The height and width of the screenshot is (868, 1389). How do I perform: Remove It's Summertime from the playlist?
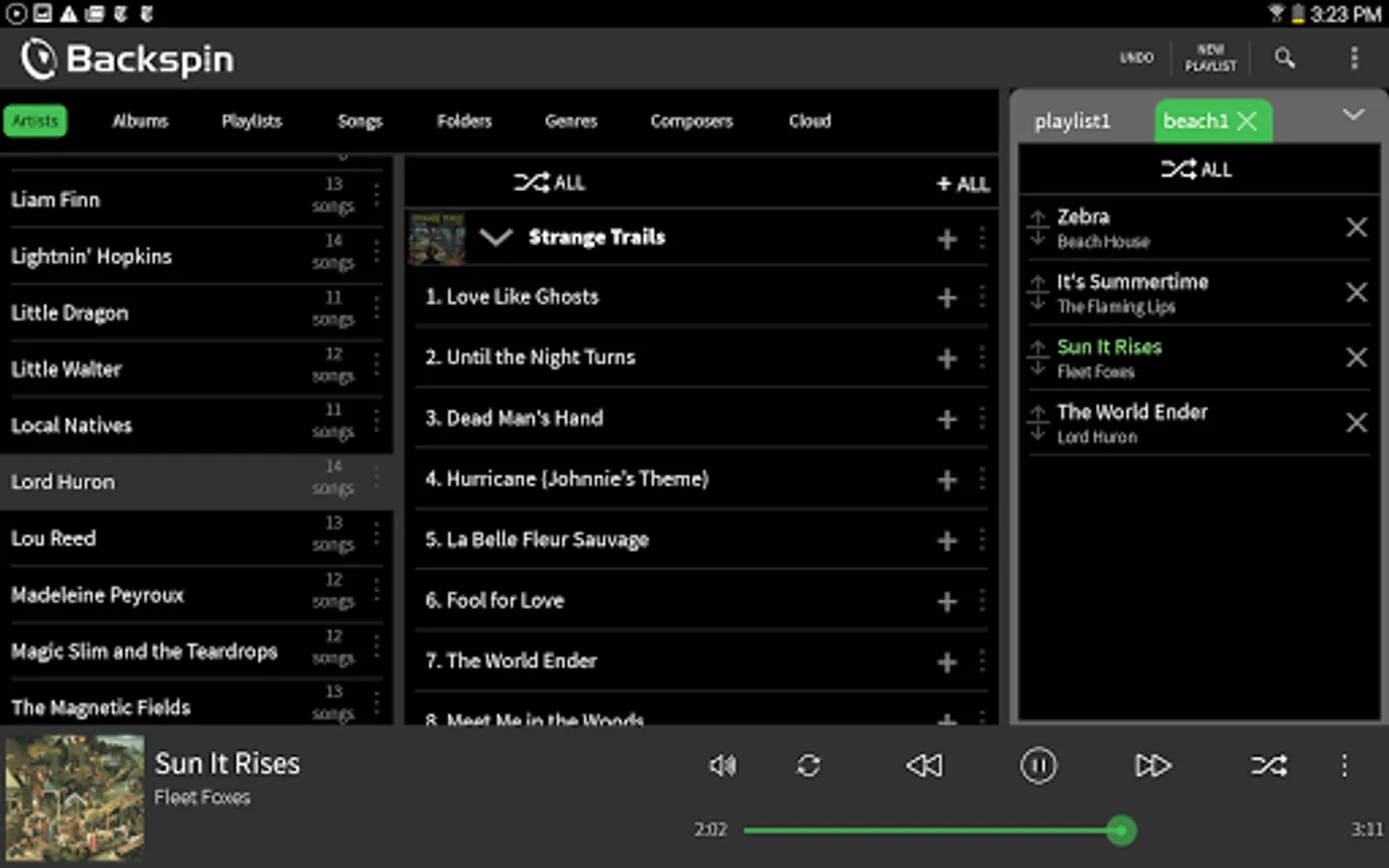tap(1356, 292)
